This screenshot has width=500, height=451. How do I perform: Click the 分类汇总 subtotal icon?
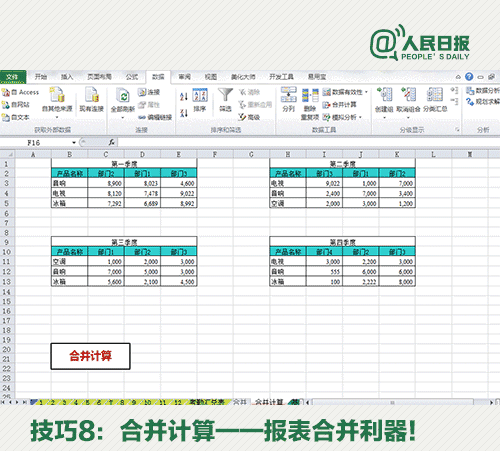coord(435,99)
